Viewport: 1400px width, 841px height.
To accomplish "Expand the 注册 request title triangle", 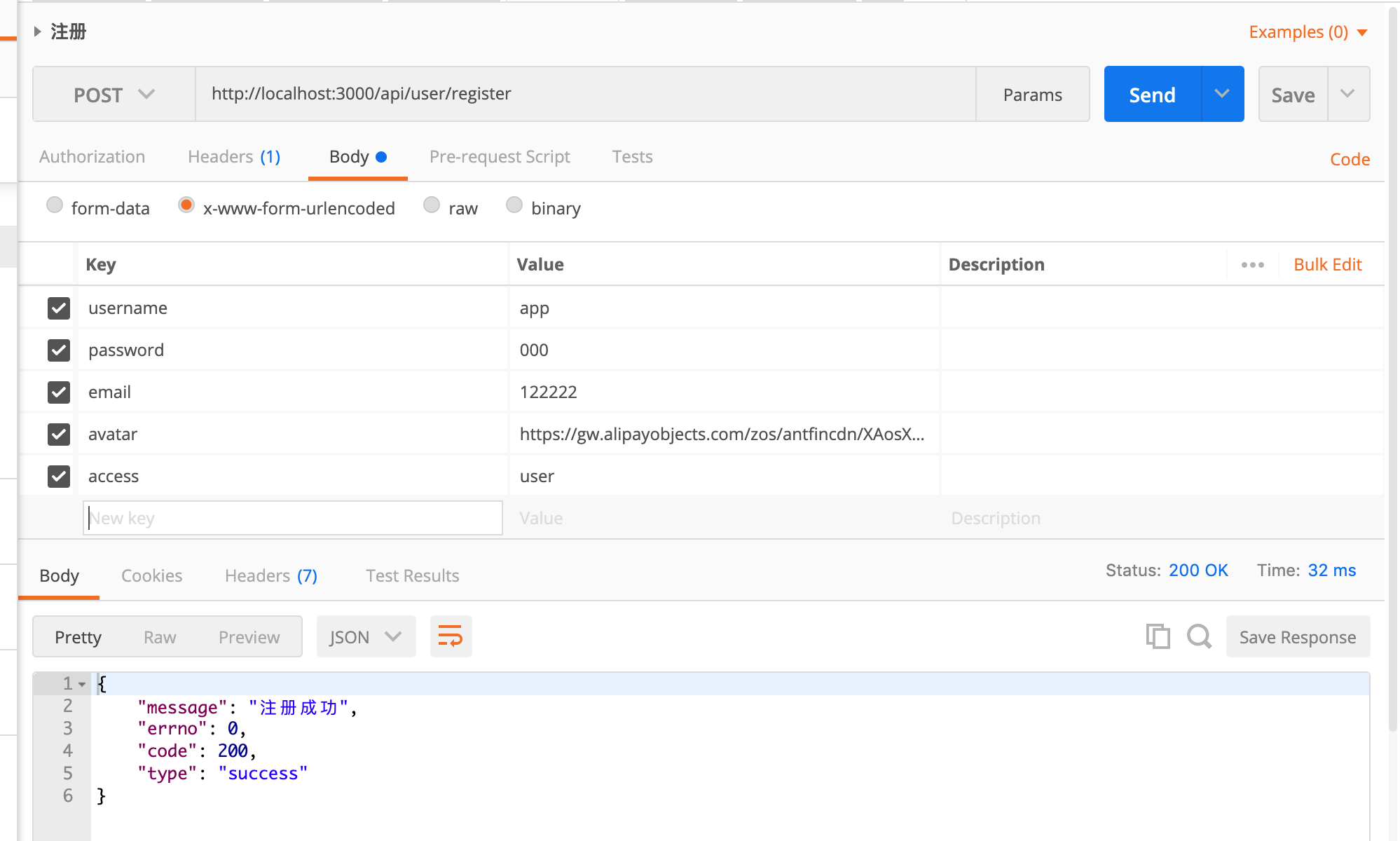I will pos(38,32).
